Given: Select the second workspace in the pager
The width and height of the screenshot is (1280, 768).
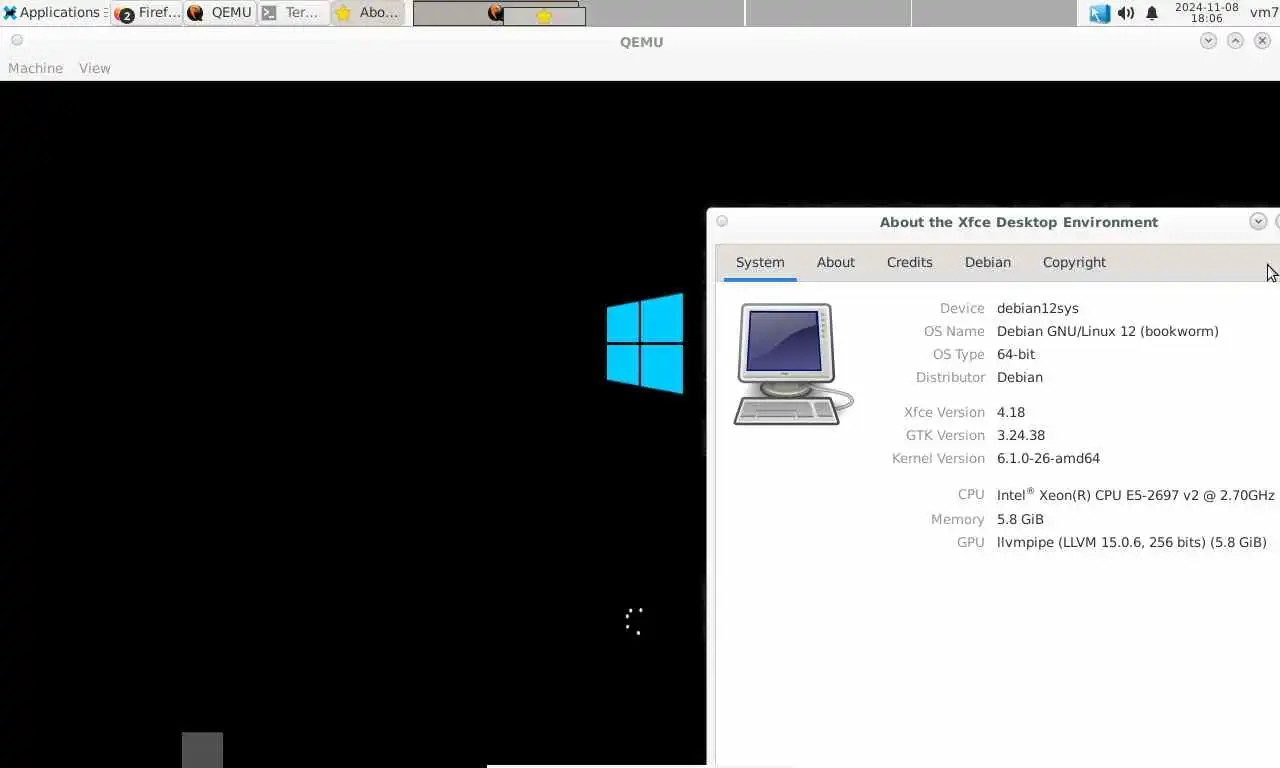Looking at the screenshot, I should 662,13.
